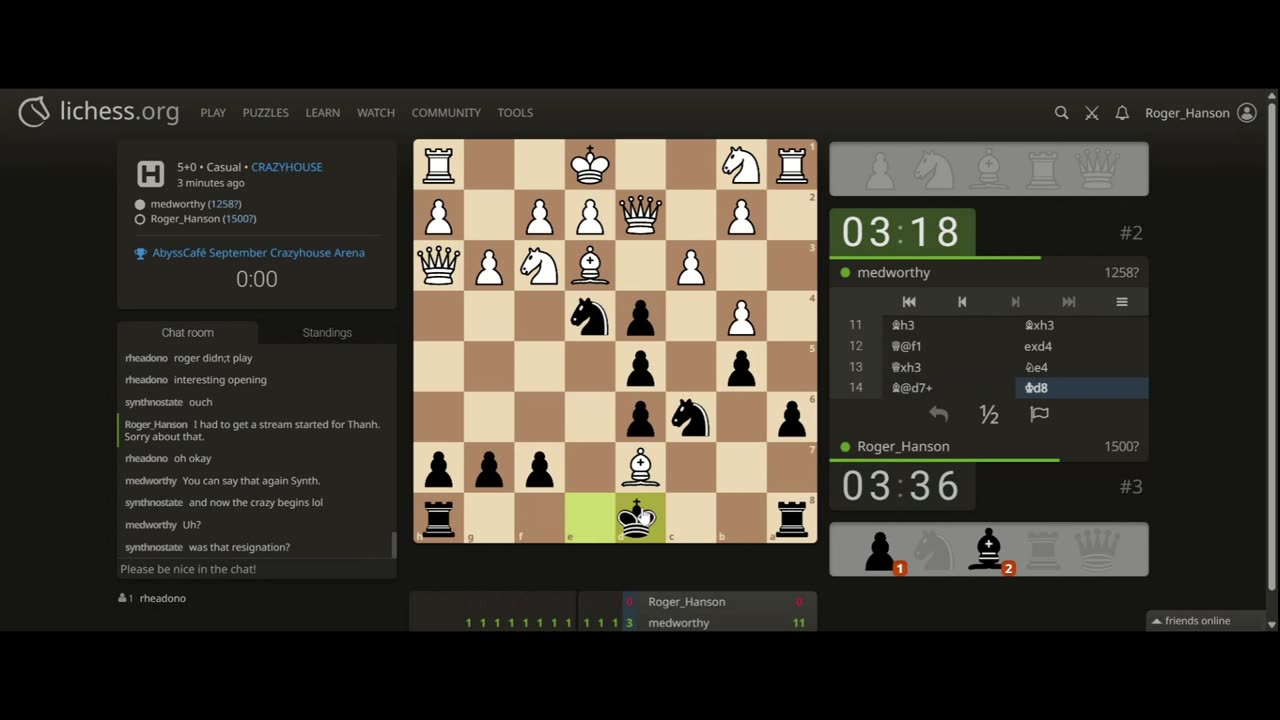Select move ♘e4 in move list
1280x720 pixels.
1082,367
